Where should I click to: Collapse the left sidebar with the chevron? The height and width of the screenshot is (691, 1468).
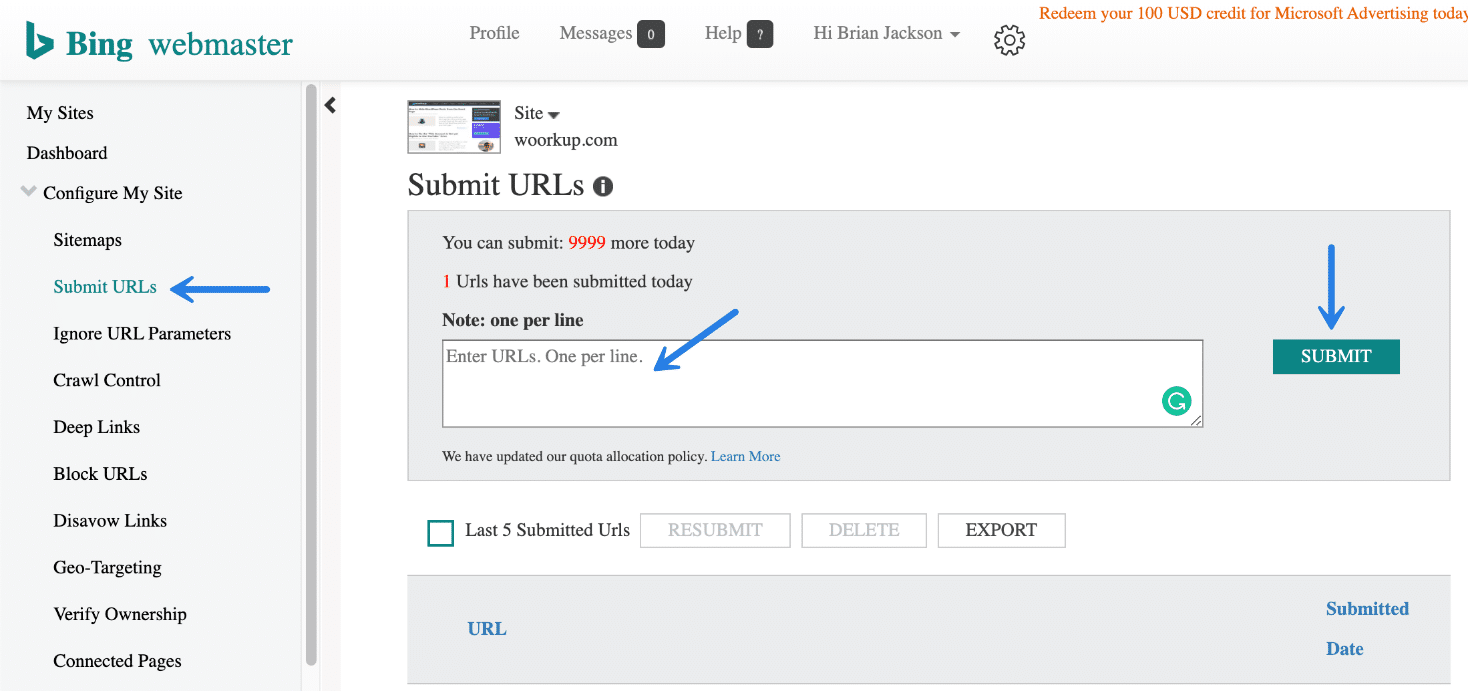tap(330, 104)
